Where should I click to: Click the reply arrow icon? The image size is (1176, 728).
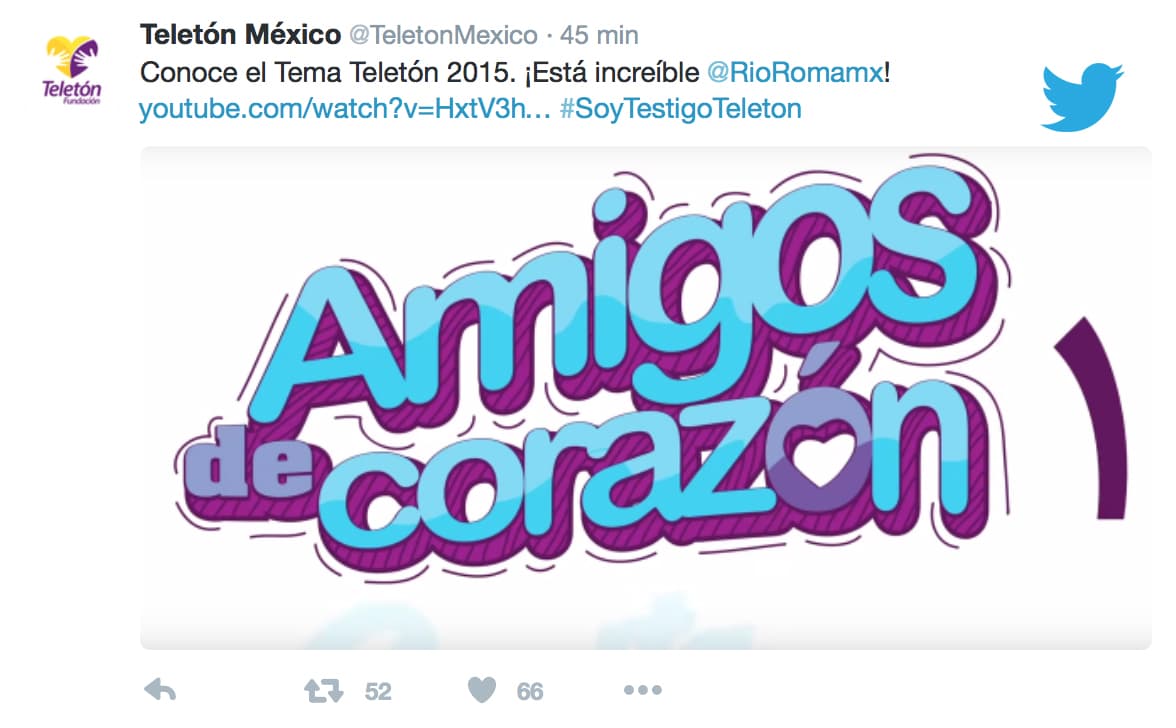click(160, 690)
